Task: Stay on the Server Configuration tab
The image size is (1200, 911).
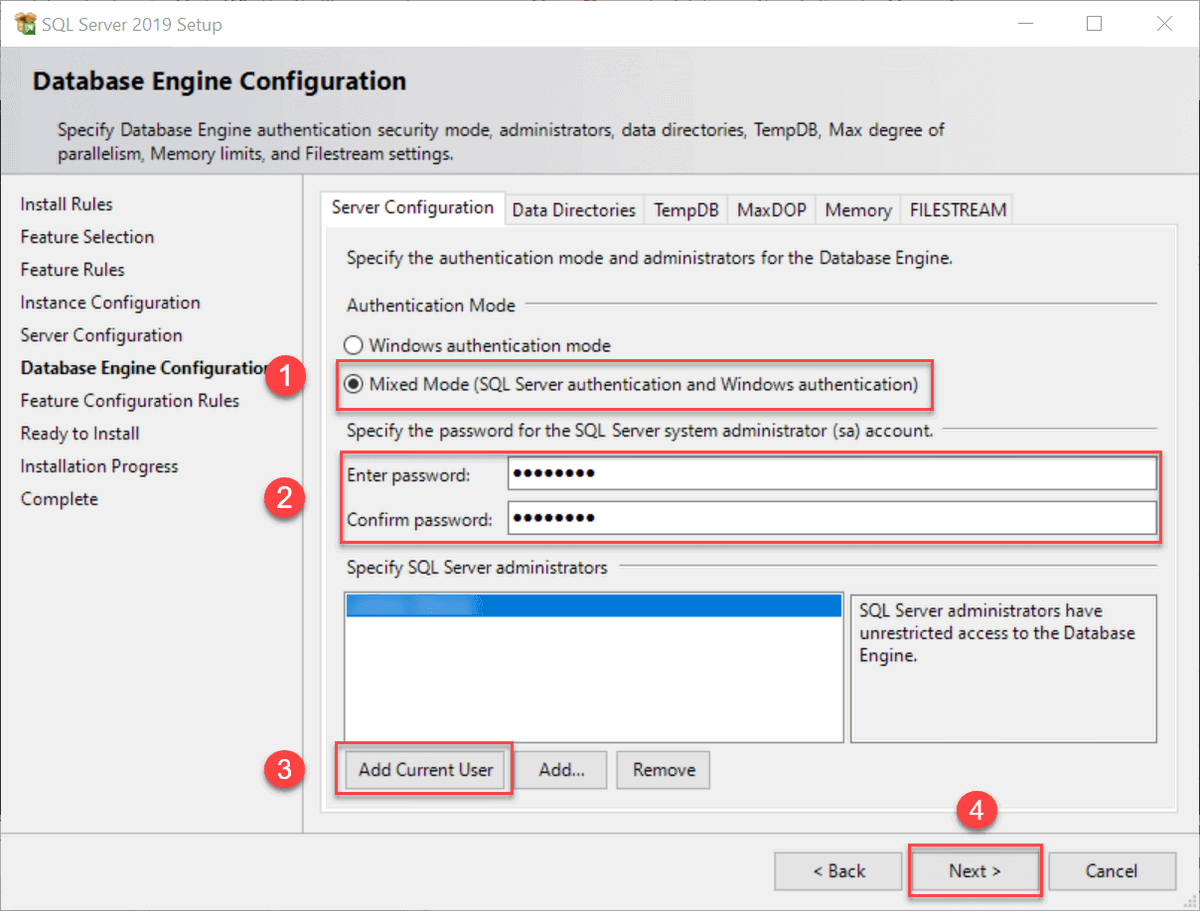Action: (x=412, y=207)
